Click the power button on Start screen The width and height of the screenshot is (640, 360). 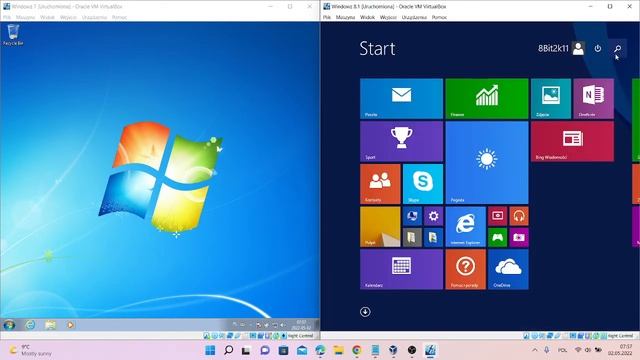point(598,48)
